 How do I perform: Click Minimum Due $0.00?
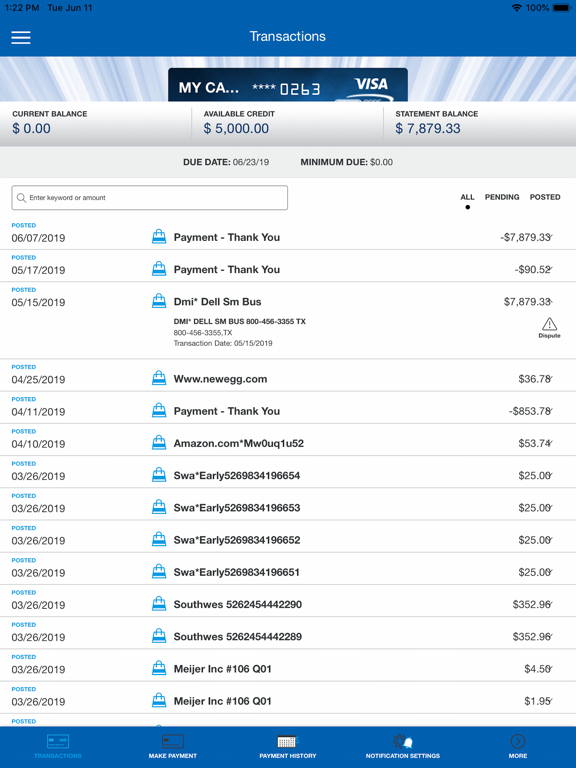coord(347,162)
